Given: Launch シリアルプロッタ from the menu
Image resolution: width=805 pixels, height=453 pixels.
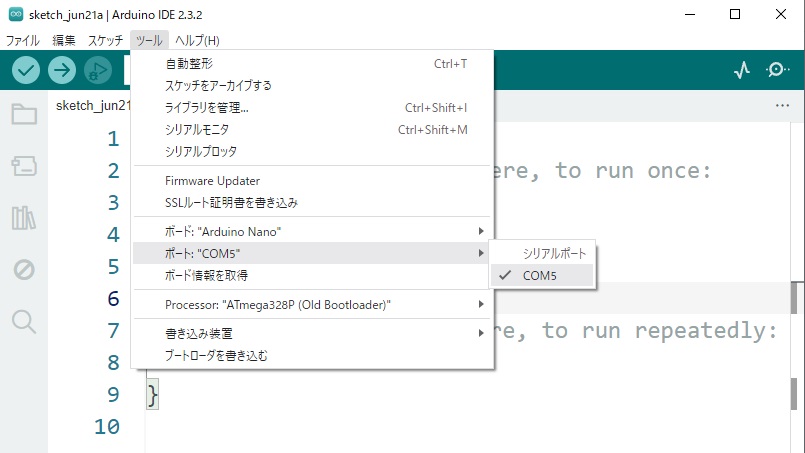Looking at the screenshot, I should (x=312, y=152).
